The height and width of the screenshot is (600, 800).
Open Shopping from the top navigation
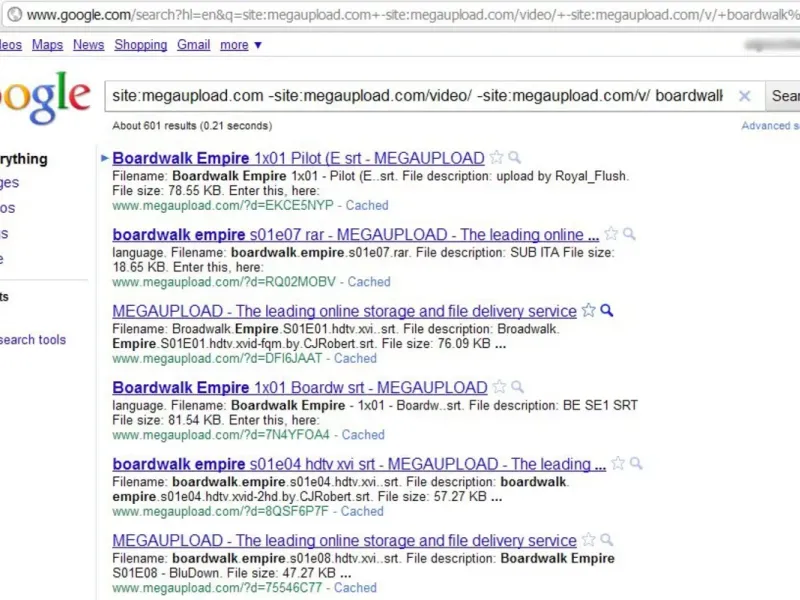coord(141,45)
